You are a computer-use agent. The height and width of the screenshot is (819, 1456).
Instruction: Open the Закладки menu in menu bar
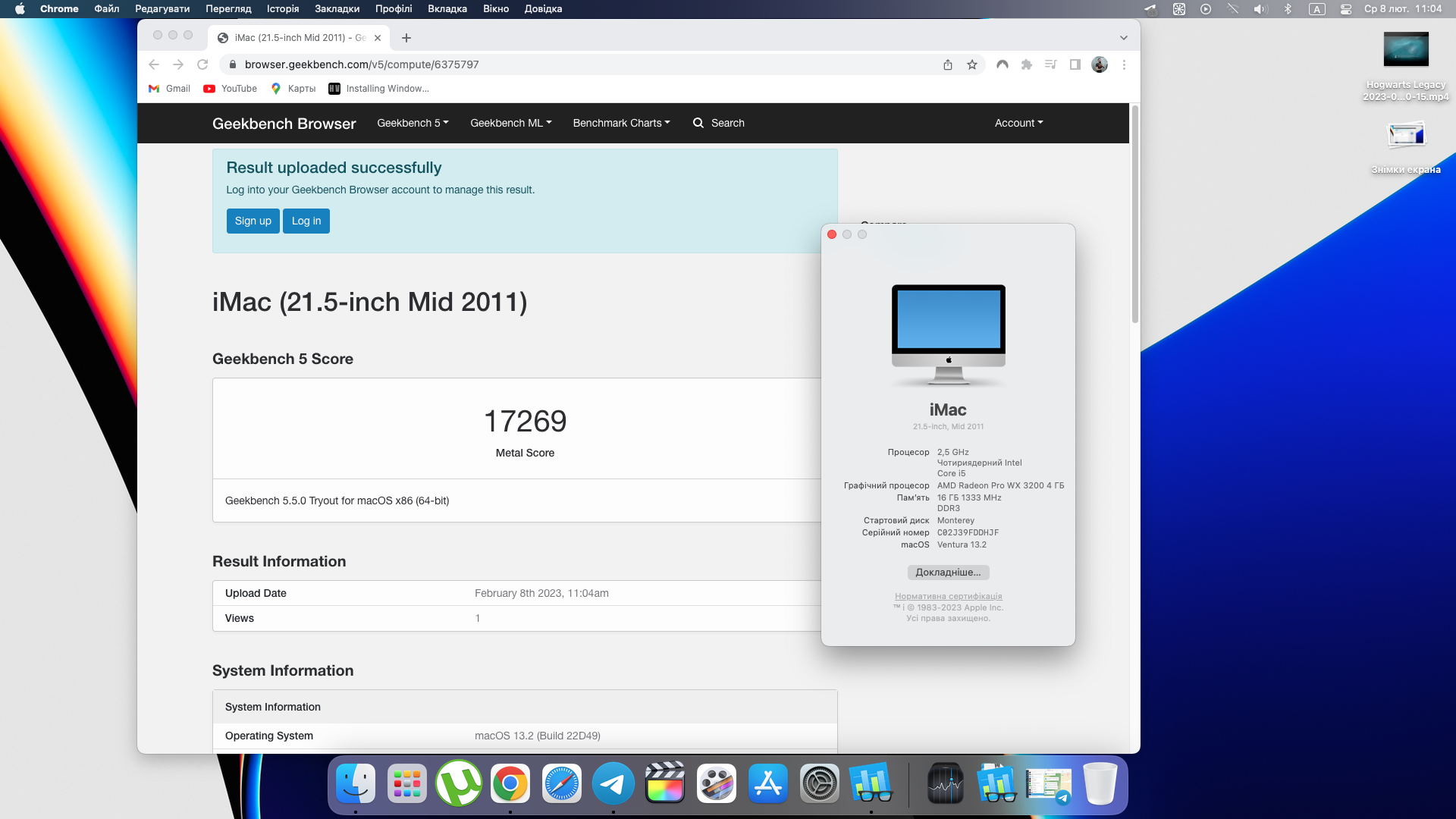click(337, 9)
